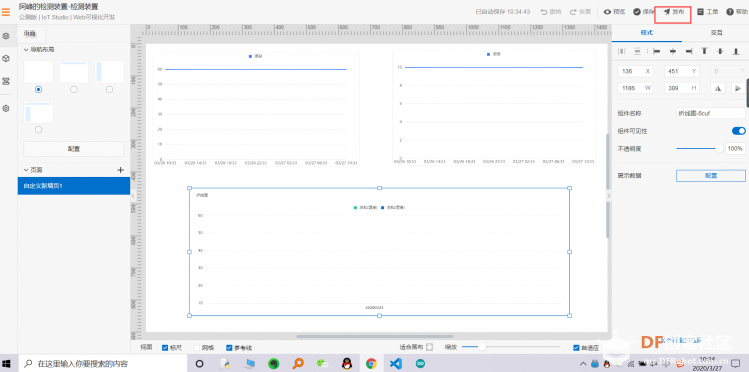Align selected component to the left
749x372 pixels.
[657, 51]
